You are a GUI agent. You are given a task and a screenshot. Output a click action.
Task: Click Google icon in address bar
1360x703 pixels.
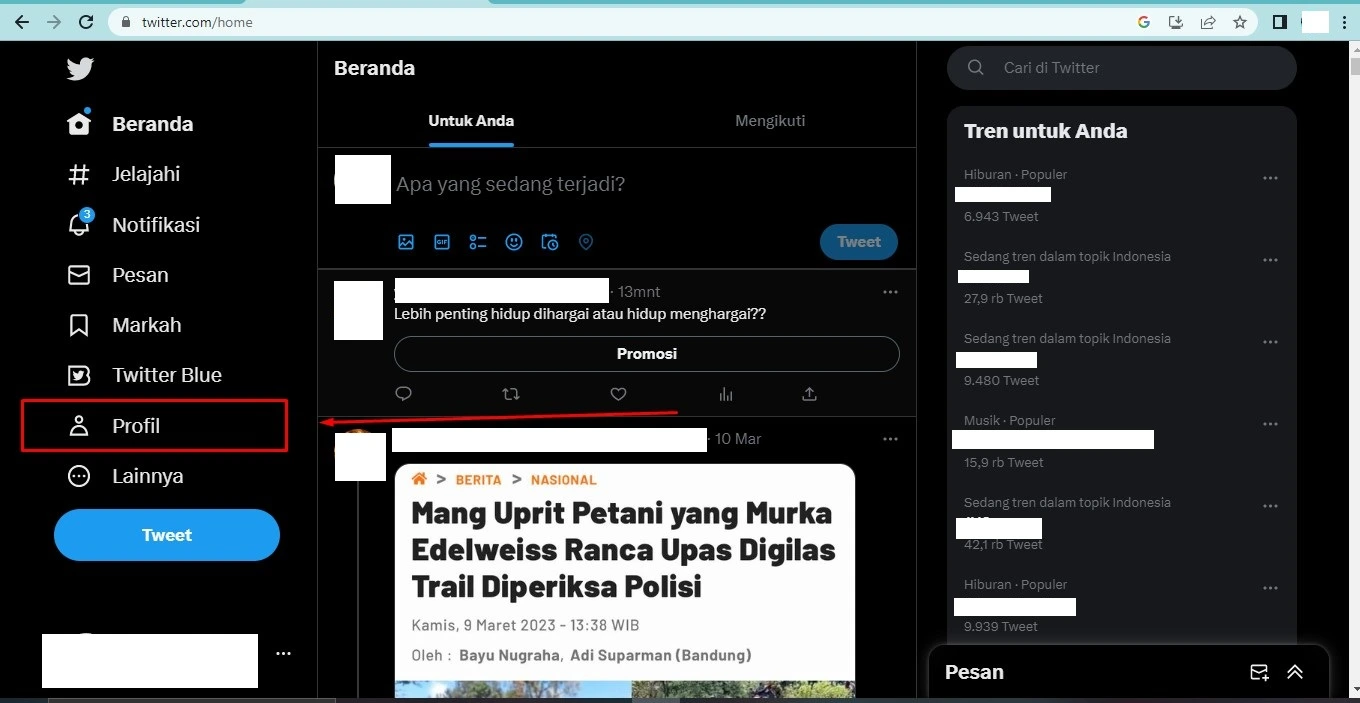coord(1144,22)
